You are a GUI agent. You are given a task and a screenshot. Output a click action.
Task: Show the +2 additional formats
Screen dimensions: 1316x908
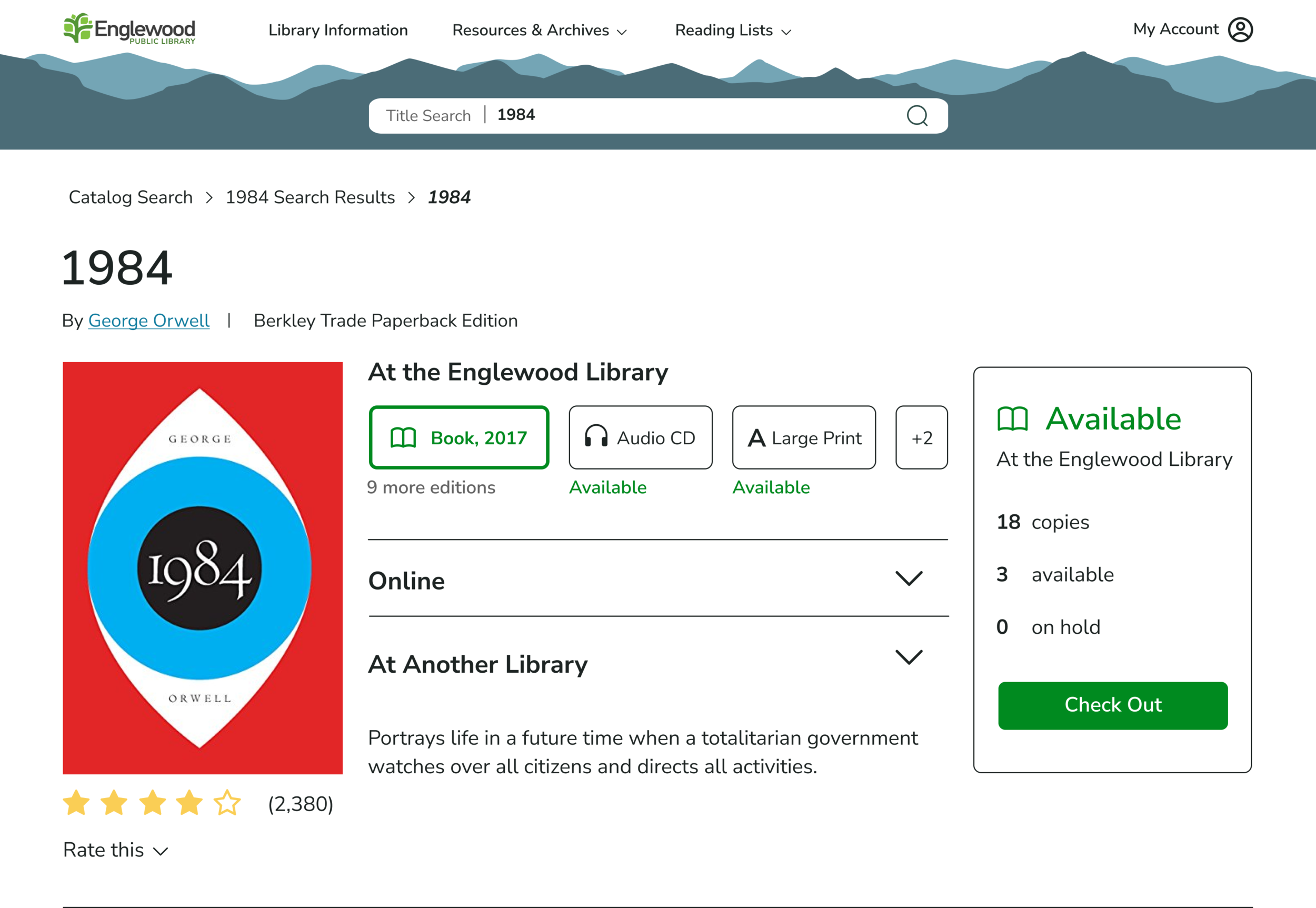pyautogui.click(x=921, y=437)
